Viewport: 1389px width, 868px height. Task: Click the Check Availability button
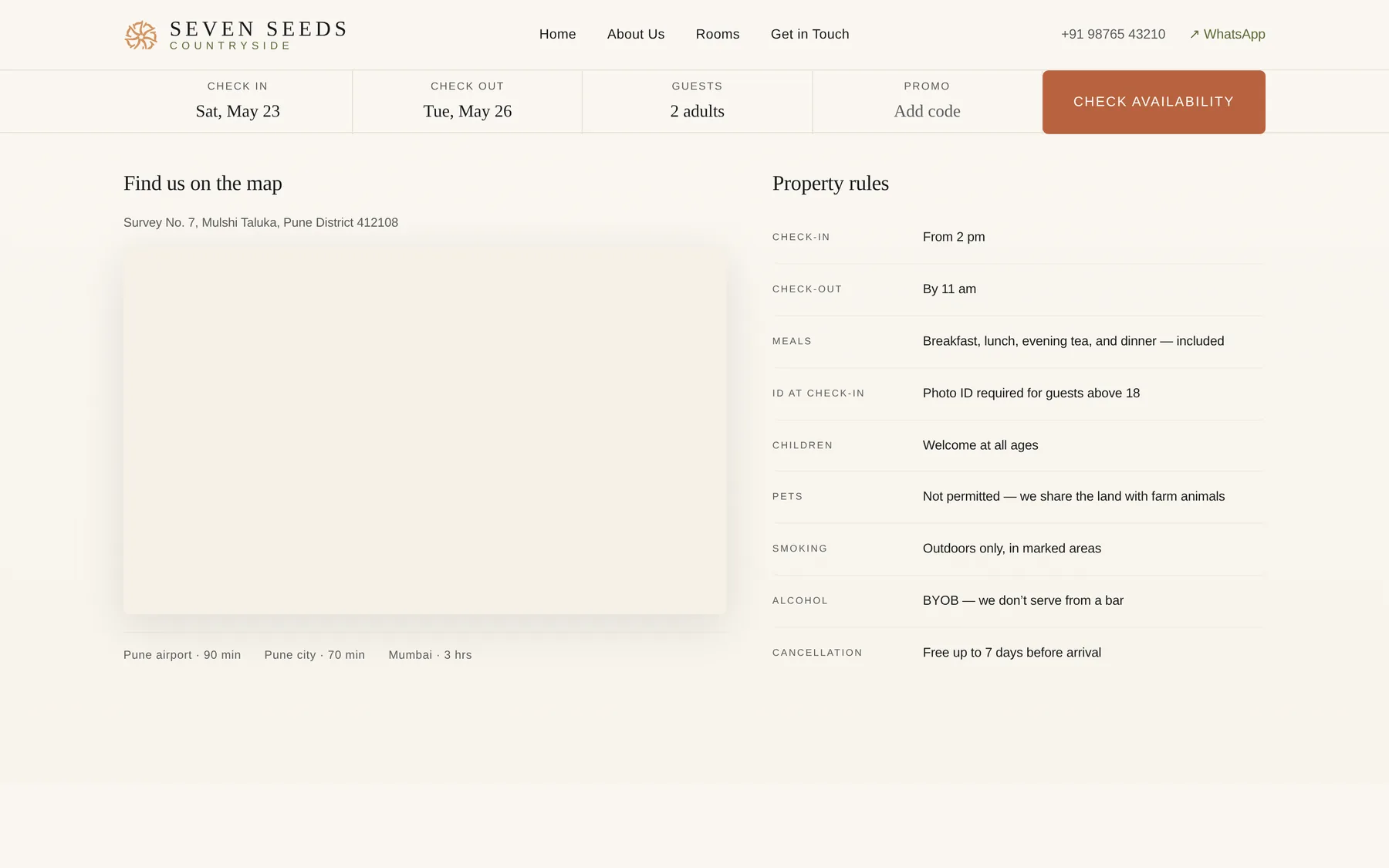coord(1154,102)
